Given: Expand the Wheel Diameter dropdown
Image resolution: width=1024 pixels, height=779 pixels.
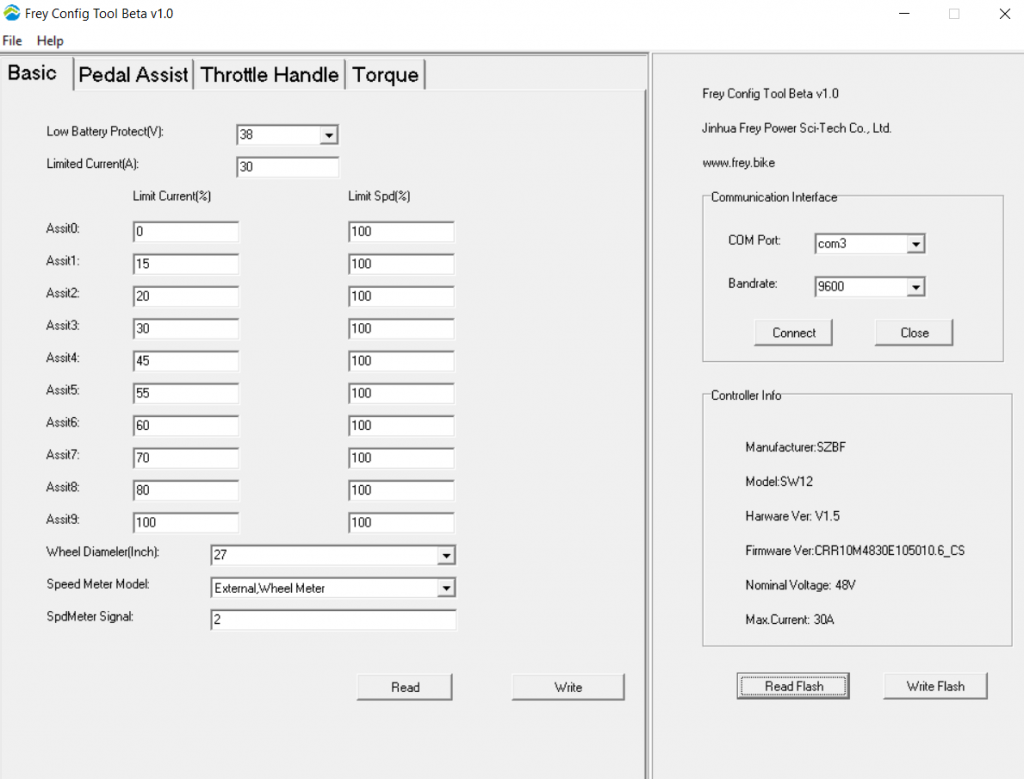Looking at the screenshot, I should coord(448,555).
